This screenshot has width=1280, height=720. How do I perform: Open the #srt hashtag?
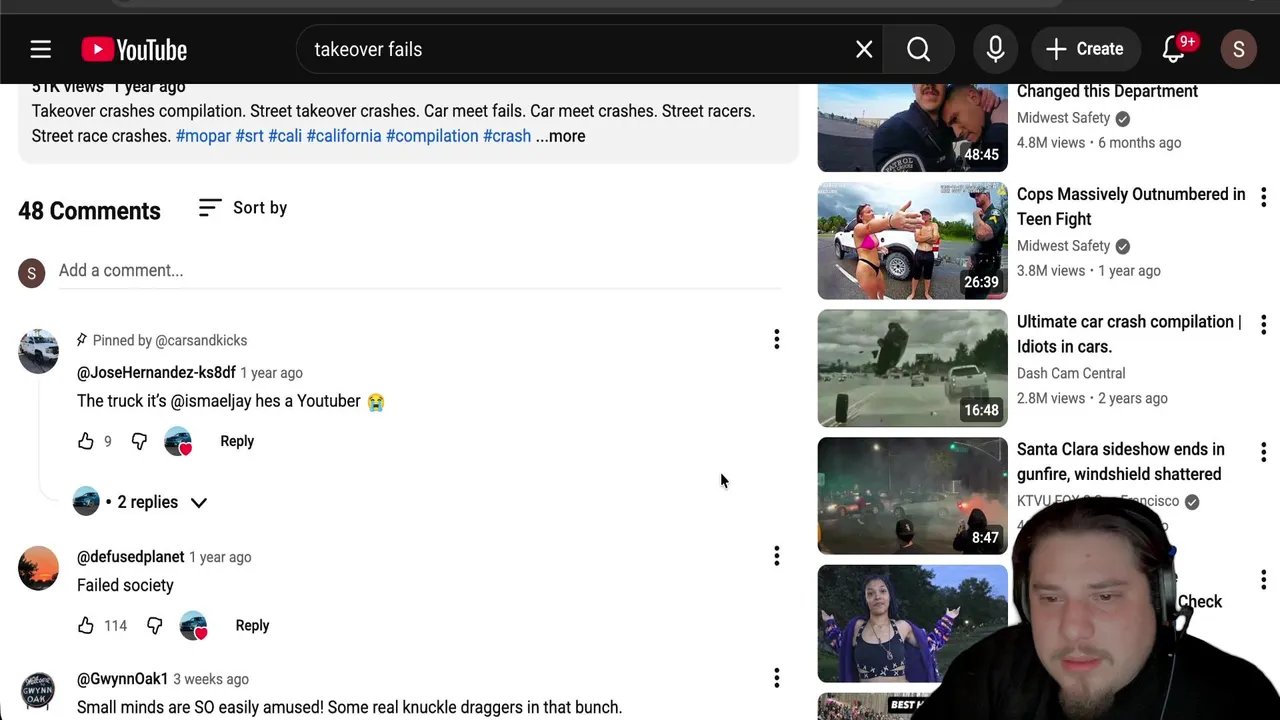coord(249,136)
